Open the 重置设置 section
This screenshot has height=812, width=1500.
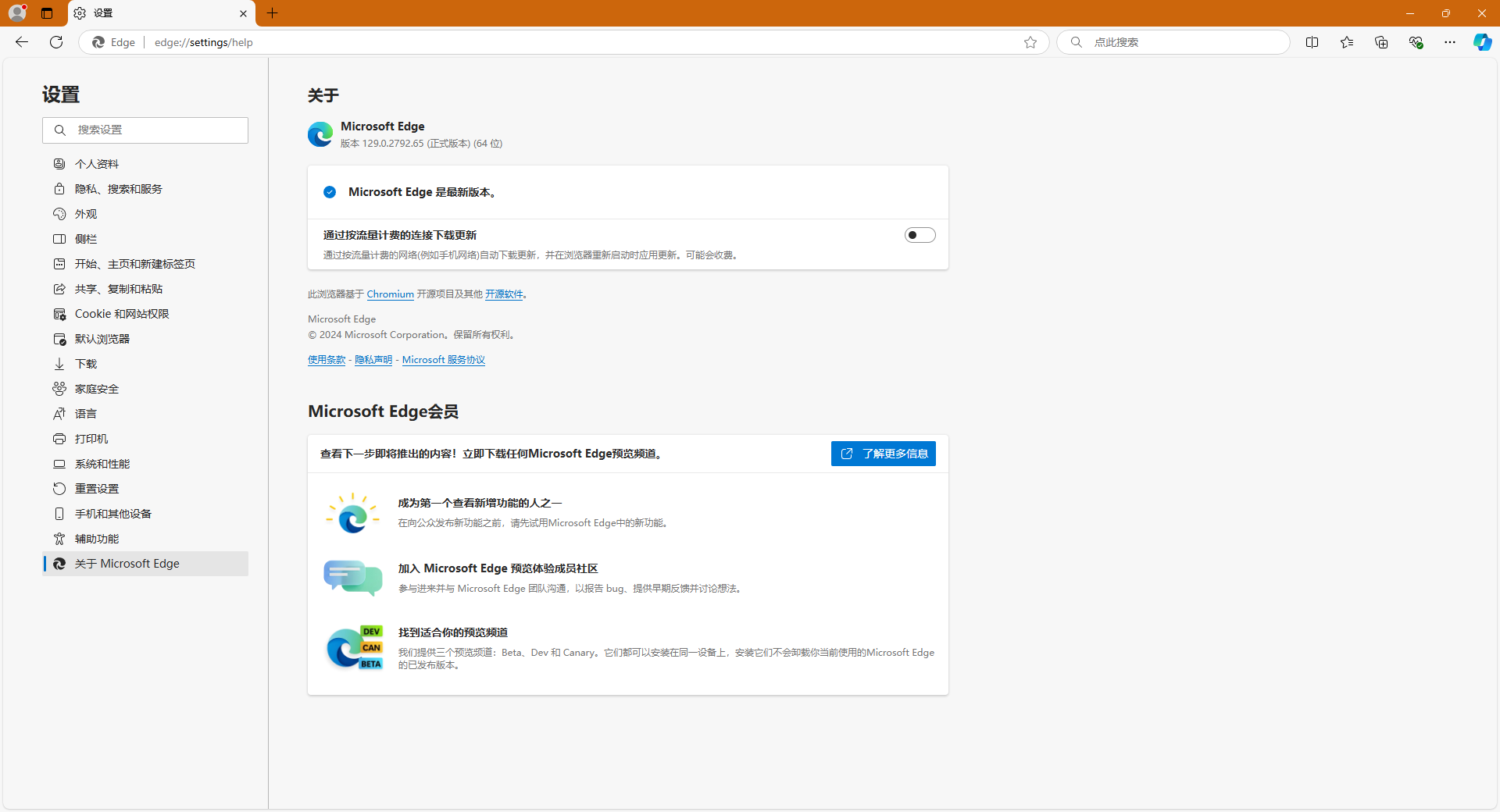pyautogui.click(x=145, y=489)
